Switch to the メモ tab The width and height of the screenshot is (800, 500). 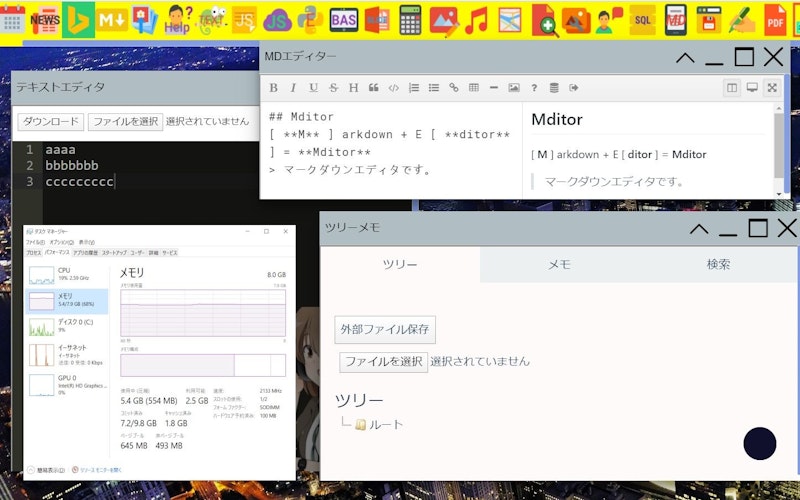[559, 265]
